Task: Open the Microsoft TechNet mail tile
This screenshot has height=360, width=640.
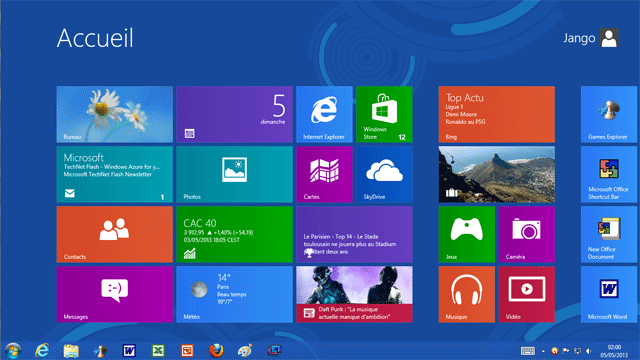Action: [x=115, y=174]
